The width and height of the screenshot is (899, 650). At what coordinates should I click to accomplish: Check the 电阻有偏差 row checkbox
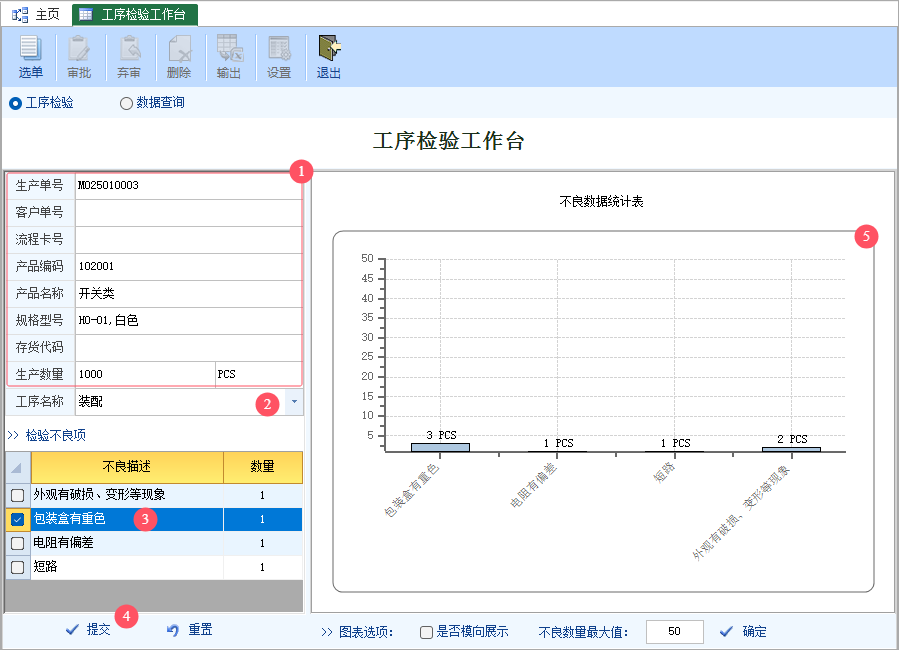click(x=18, y=543)
